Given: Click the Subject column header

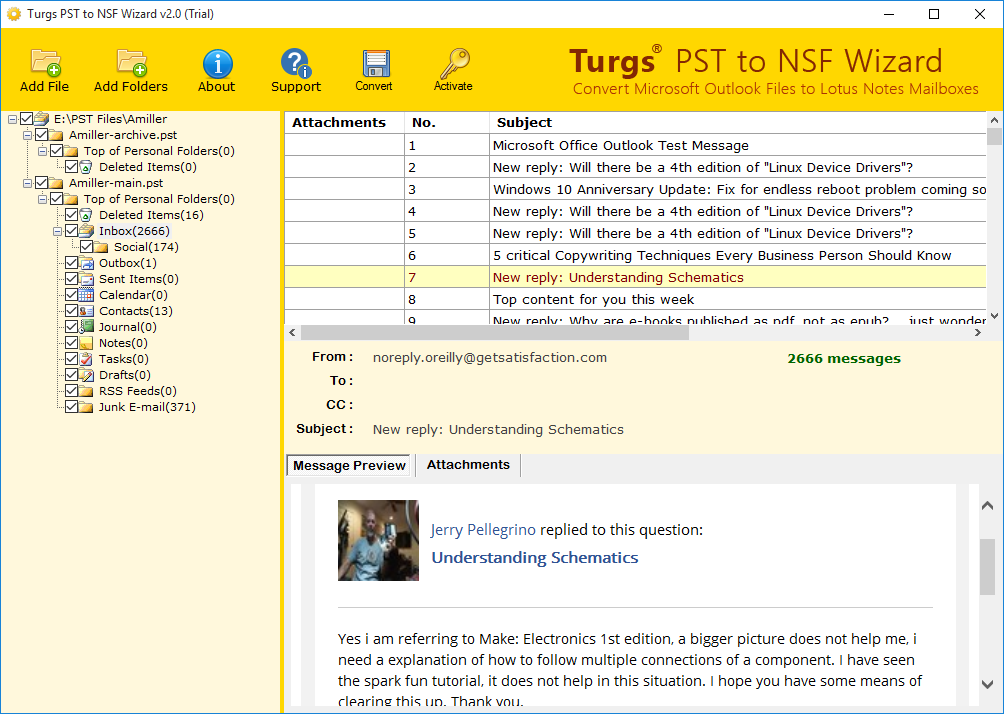Looking at the screenshot, I should click(738, 122).
